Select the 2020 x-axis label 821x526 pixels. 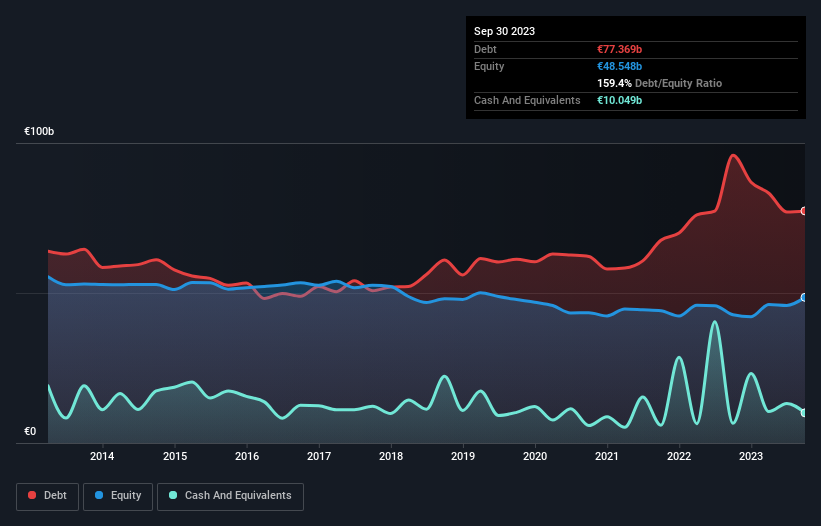[535, 456]
